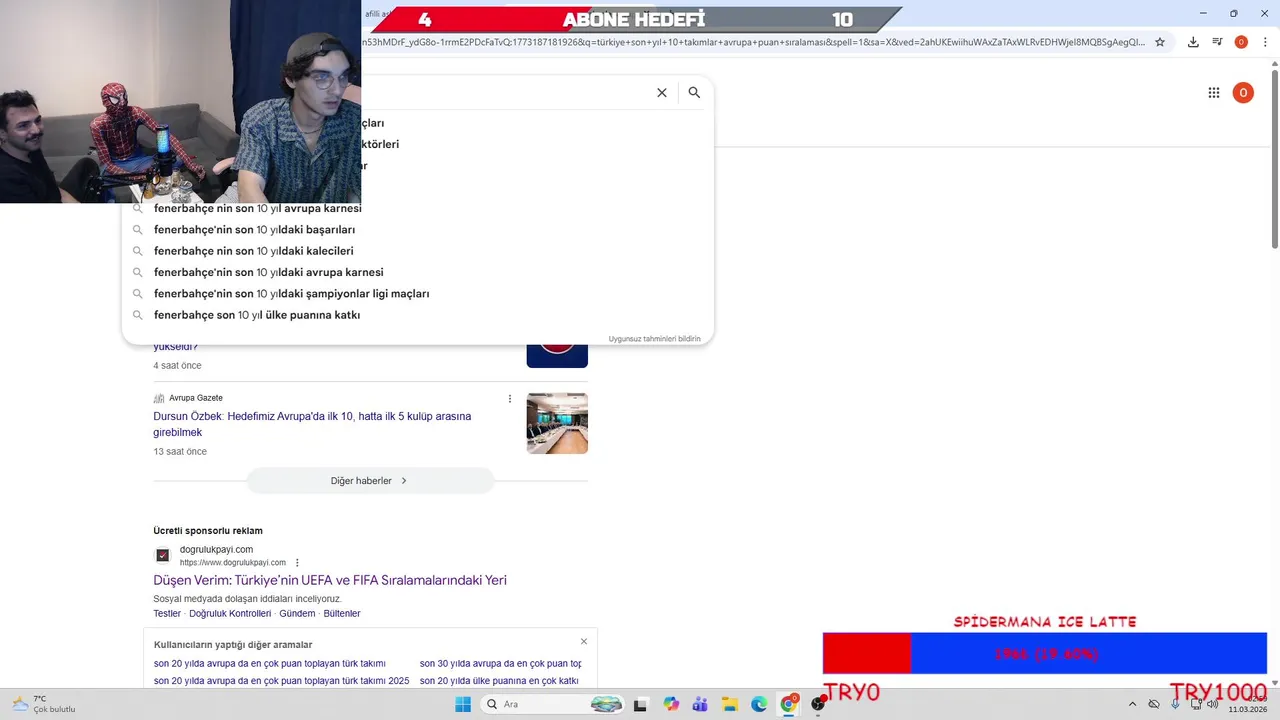Viewport: 1280px width, 720px height.
Task: Click the taskbar search field 'Ara'
Action: point(552,704)
